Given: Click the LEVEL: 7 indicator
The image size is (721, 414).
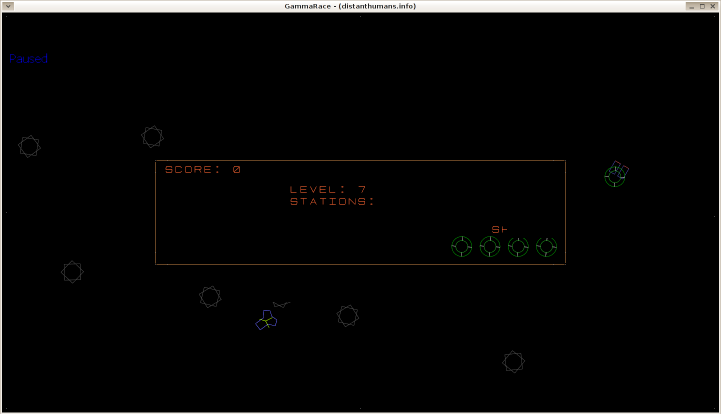Looking at the screenshot, I should coord(328,189).
